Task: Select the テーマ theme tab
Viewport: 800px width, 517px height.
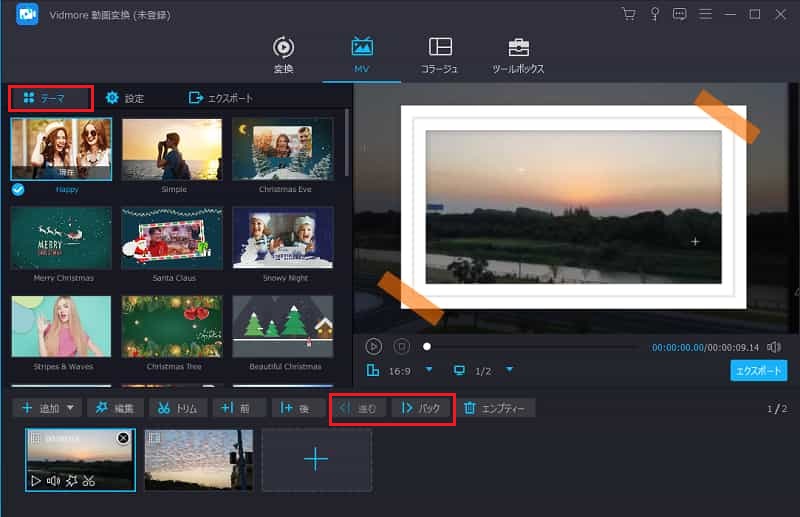Action: 51,98
